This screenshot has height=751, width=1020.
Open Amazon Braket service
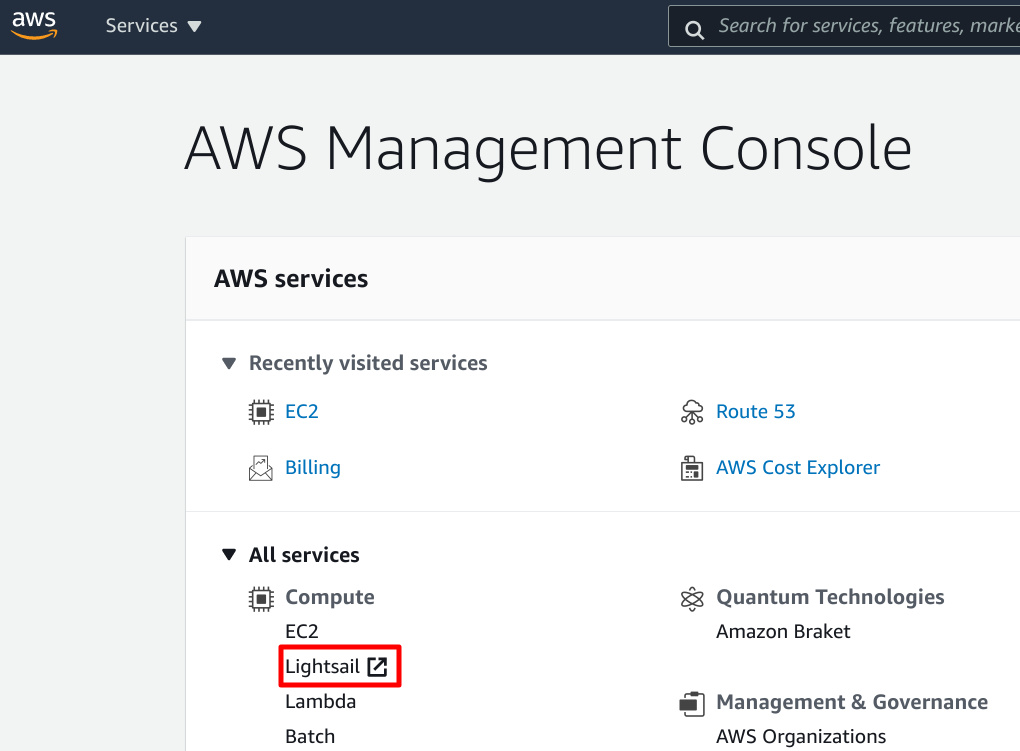783,631
